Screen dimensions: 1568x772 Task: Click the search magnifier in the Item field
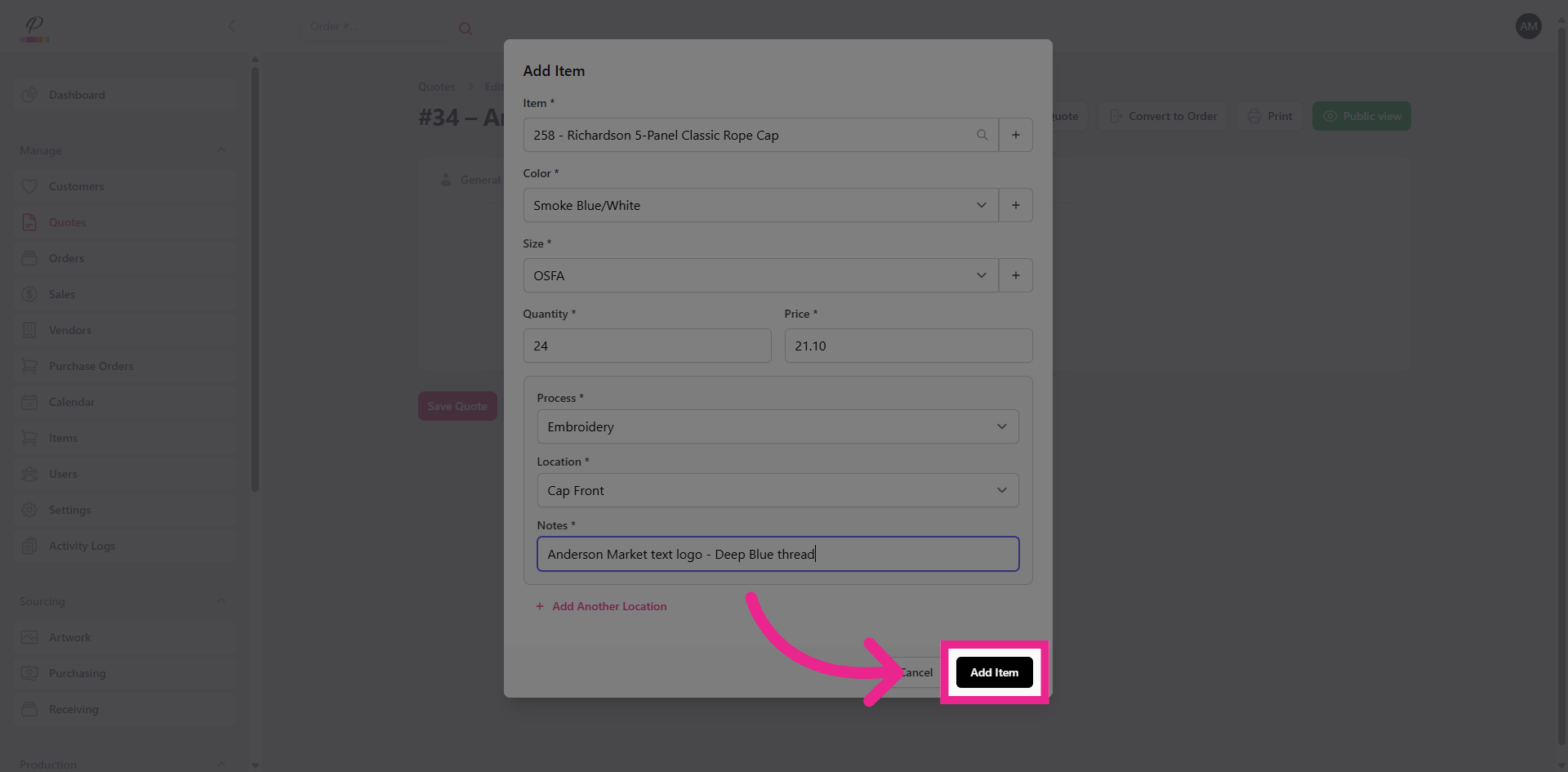coord(982,135)
